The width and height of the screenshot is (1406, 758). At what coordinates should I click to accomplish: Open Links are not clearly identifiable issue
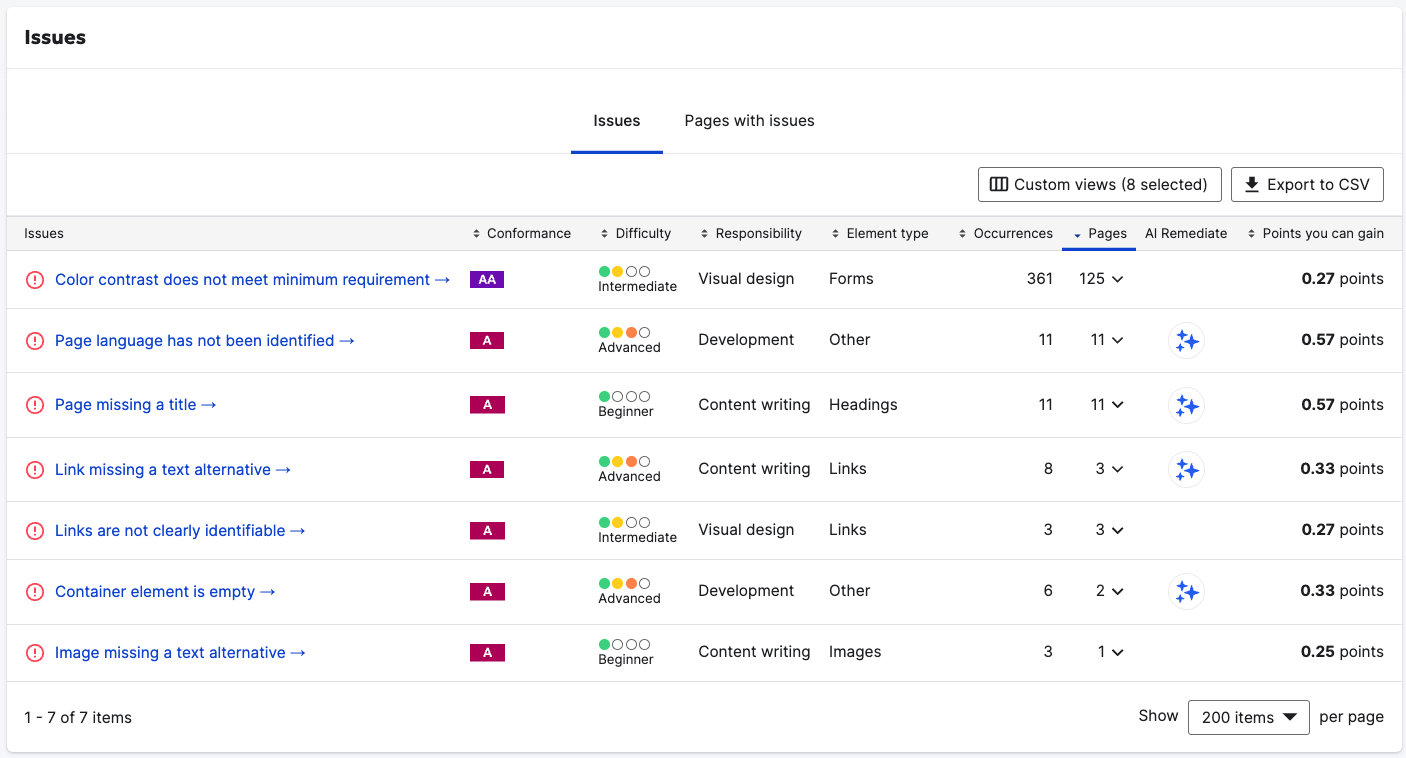[180, 531]
